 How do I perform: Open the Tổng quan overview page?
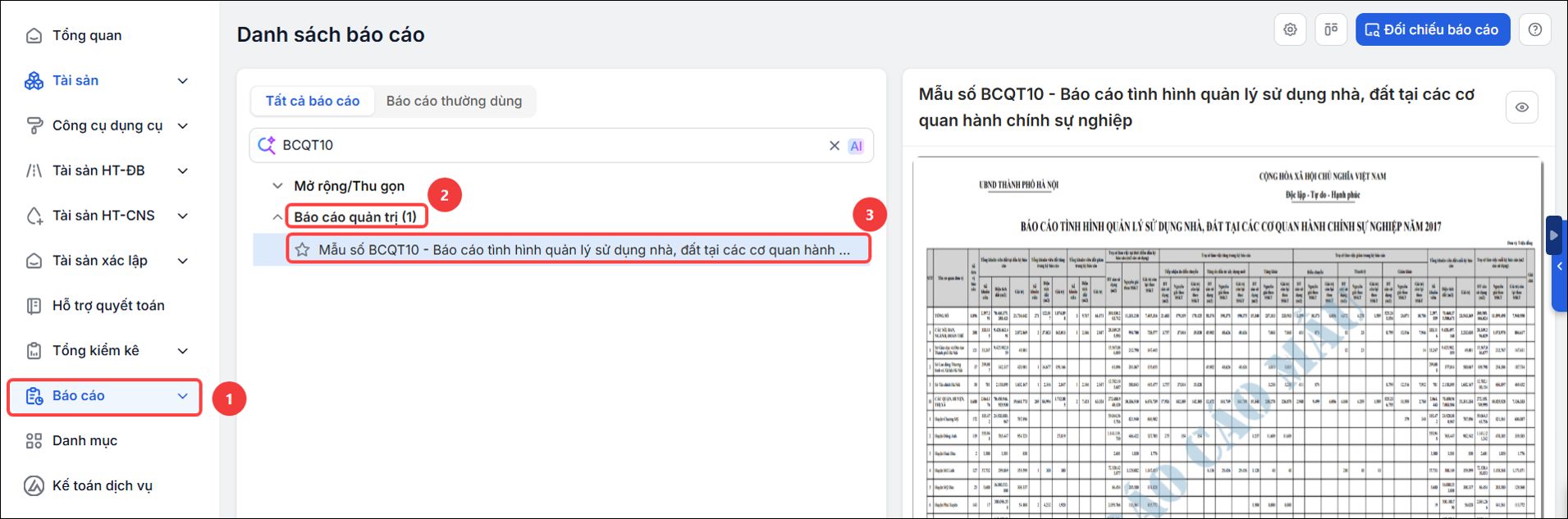pos(86,35)
